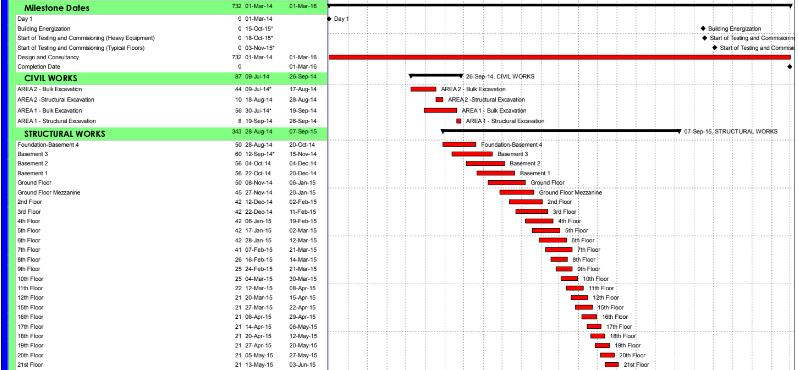This screenshot has height=370, width=798.
Task: Click the Ground Floor Mezzanine activity name
Action: 48,192
